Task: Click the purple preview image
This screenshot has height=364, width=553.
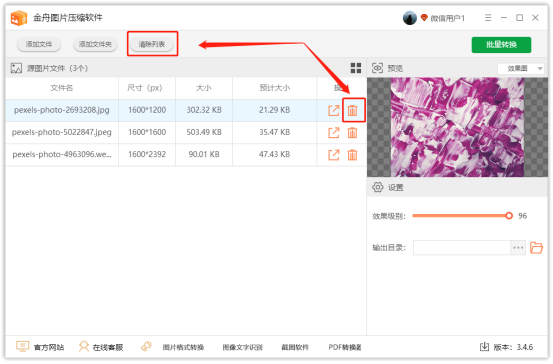Action: [x=457, y=127]
